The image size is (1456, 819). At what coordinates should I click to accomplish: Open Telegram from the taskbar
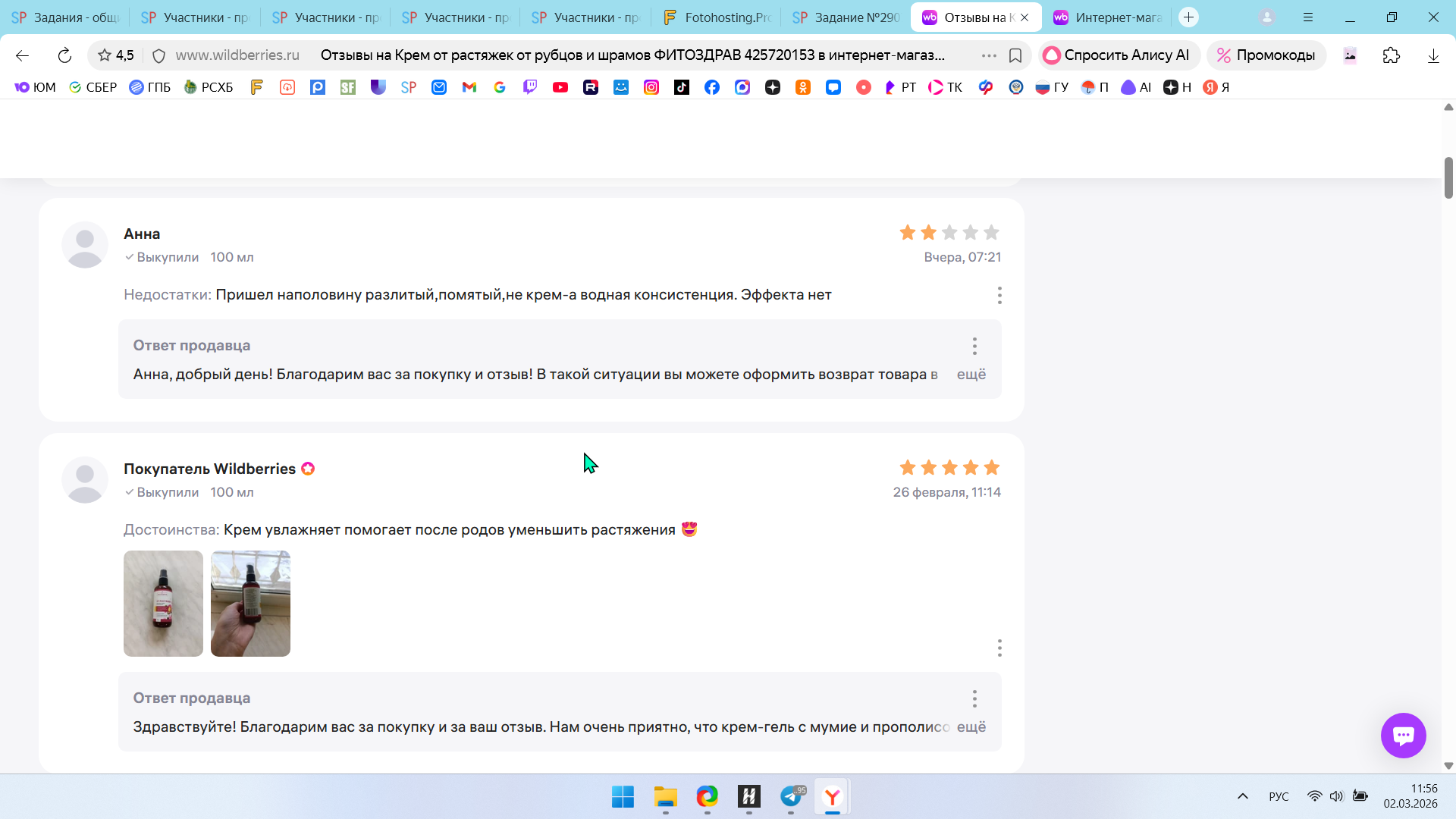click(791, 796)
